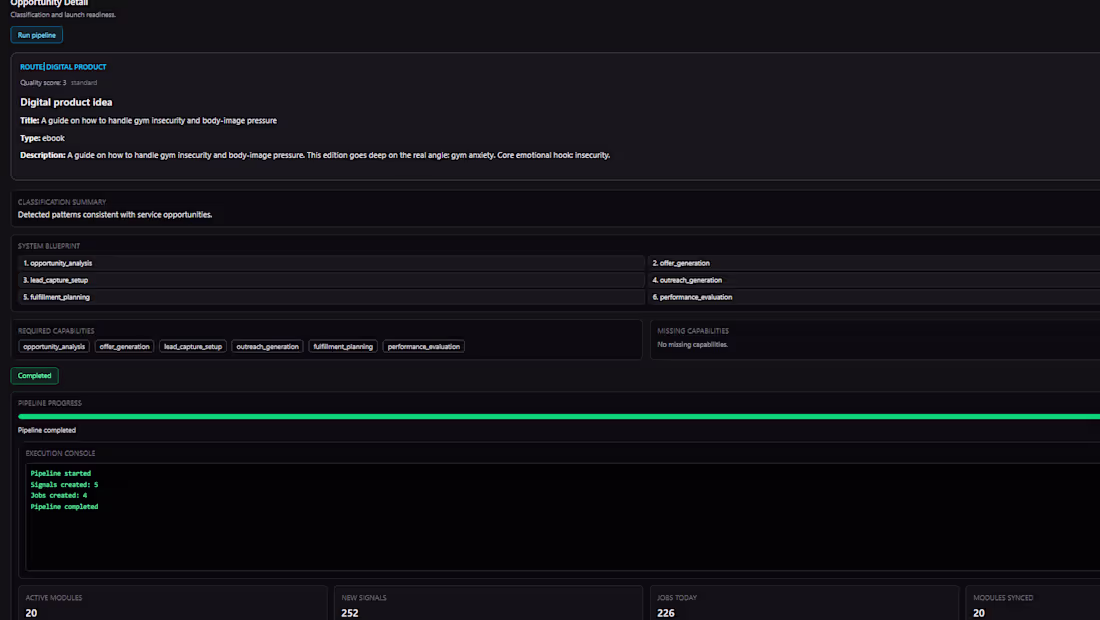Select blueprint step 4. outreach_generation
1100x620 pixels.
873,280
